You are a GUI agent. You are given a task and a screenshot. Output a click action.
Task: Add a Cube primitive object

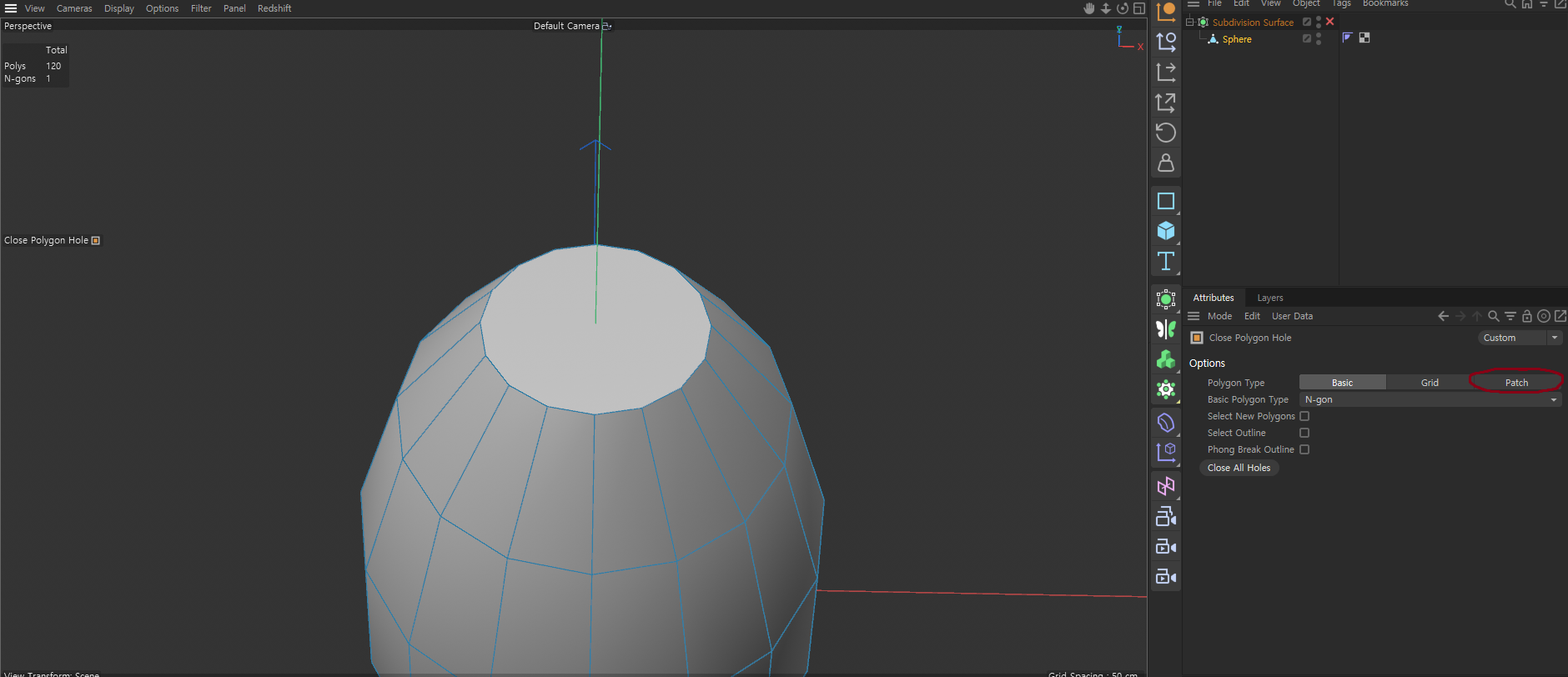click(1166, 231)
